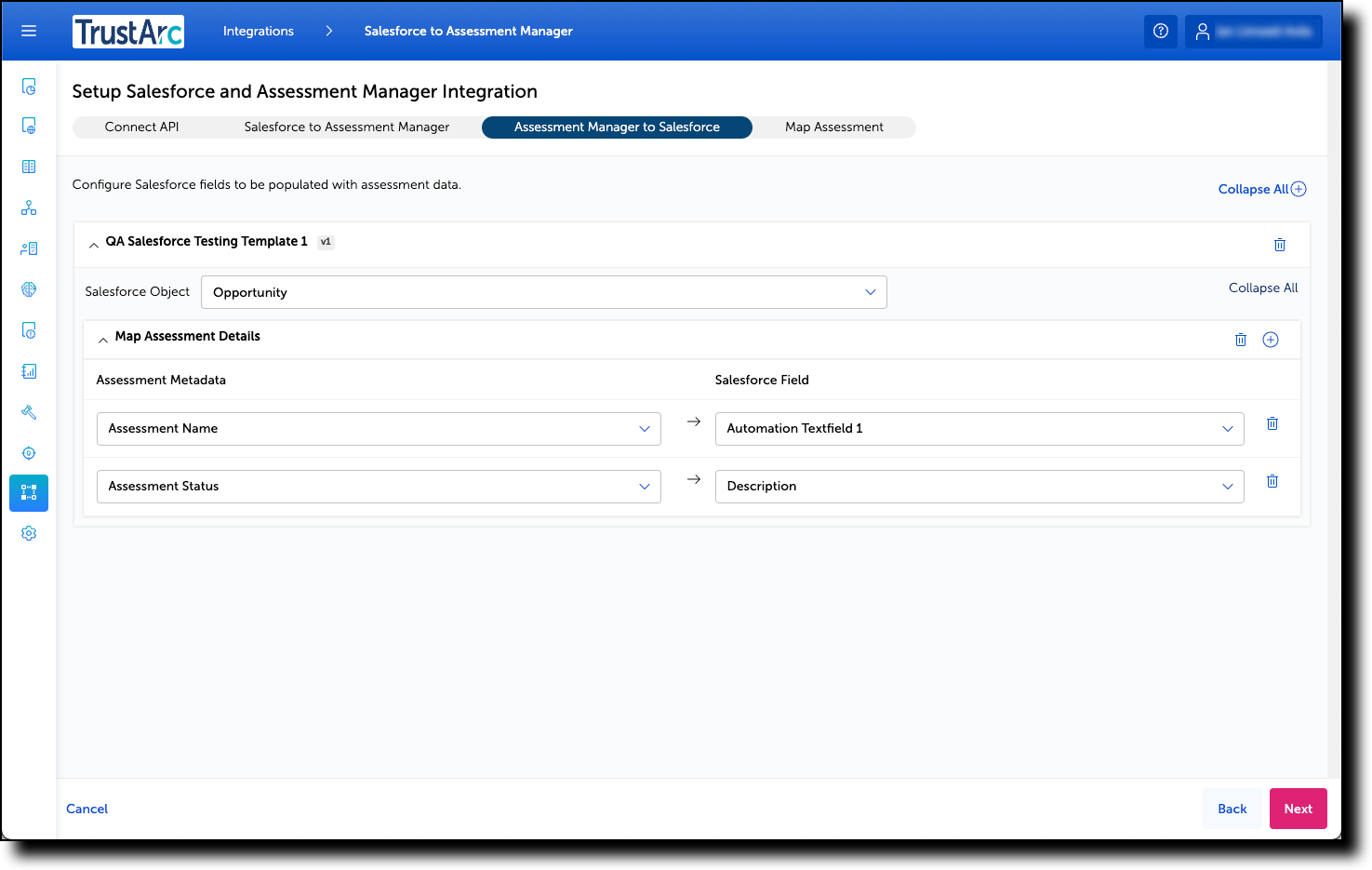Open the highlighted Integrations sidebar icon
The image size is (1372, 870).
tap(28, 492)
